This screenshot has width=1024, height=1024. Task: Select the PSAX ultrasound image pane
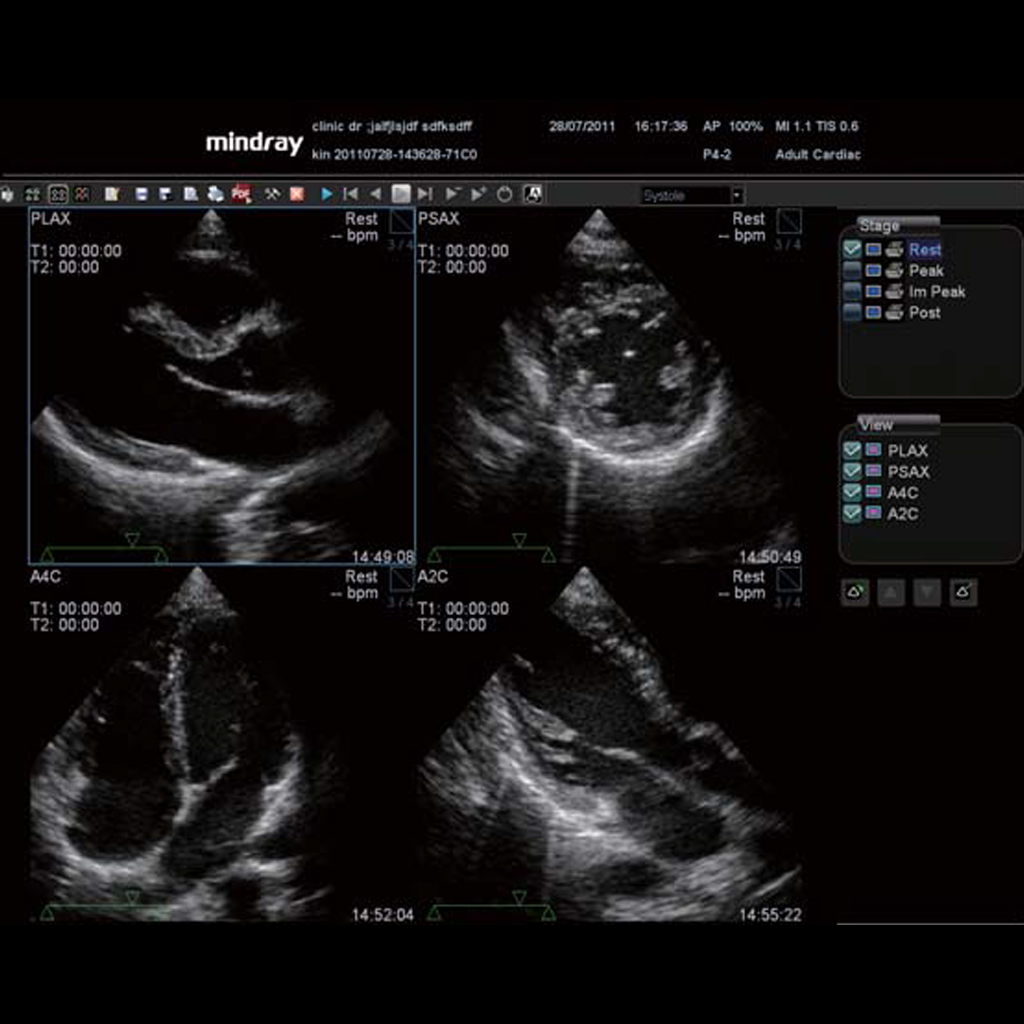click(x=610, y=390)
